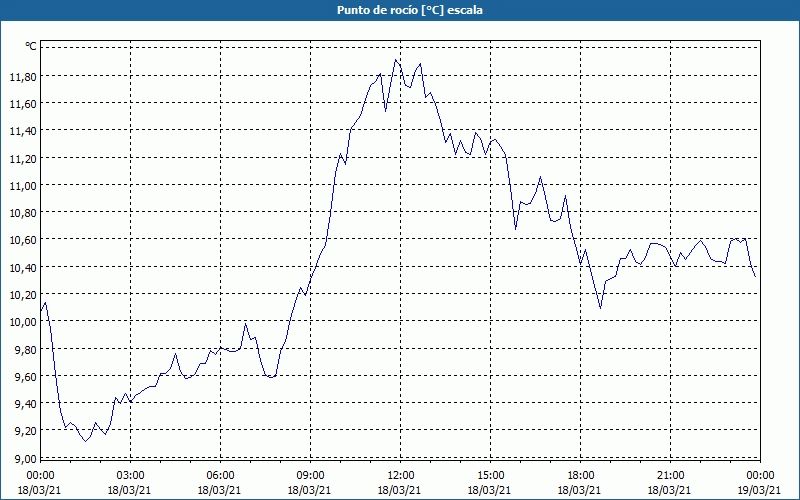Click the 11,80 y-axis label
Viewport: 800px width, 500px height.
click(x=23, y=77)
